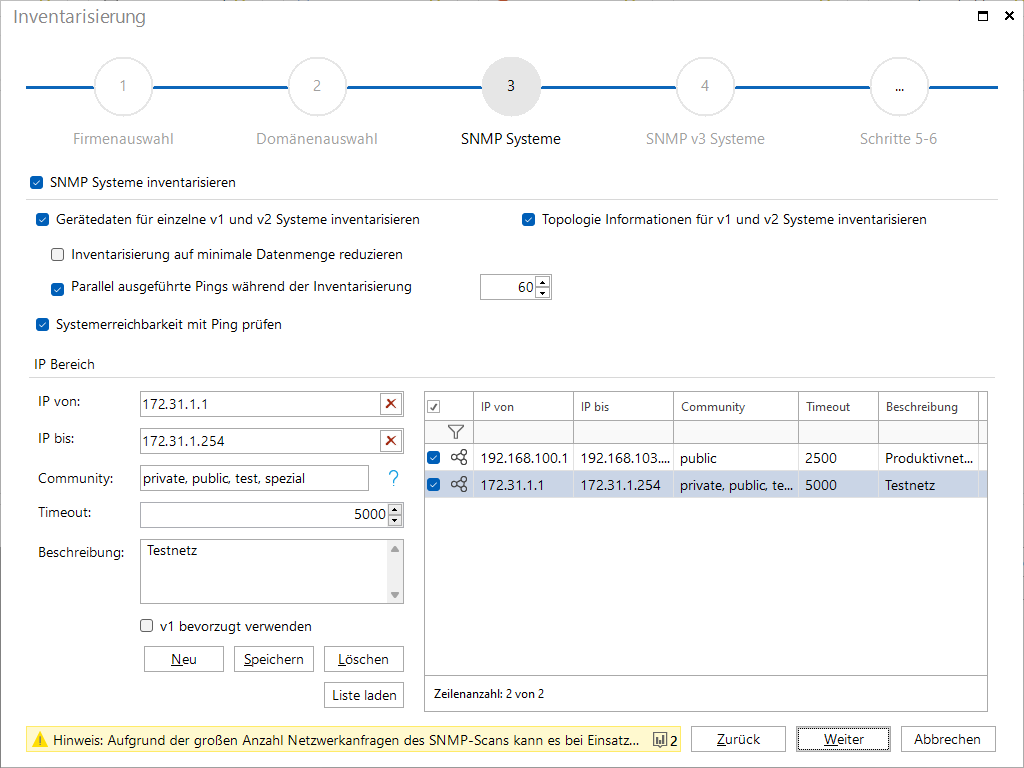
Task: Click the Abbrechen button
Action: click(x=948, y=739)
